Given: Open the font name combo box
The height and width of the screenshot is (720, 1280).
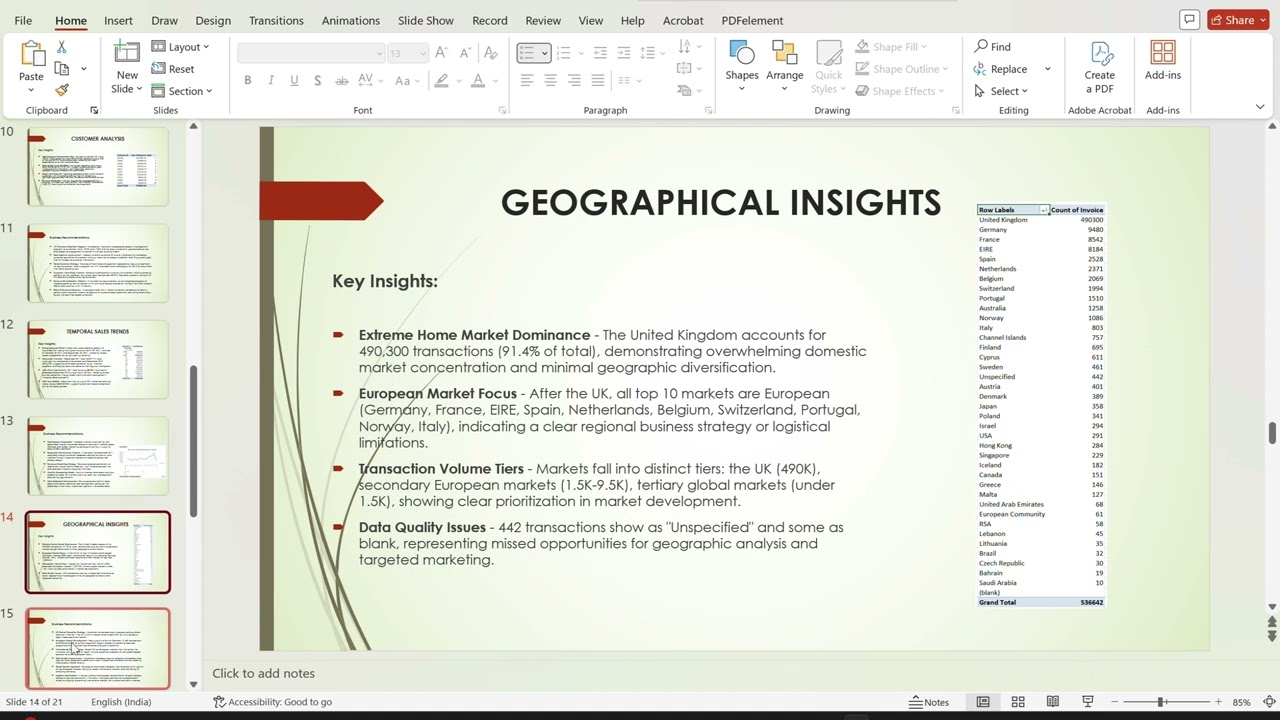Looking at the screenshot, I should (311, 53).
